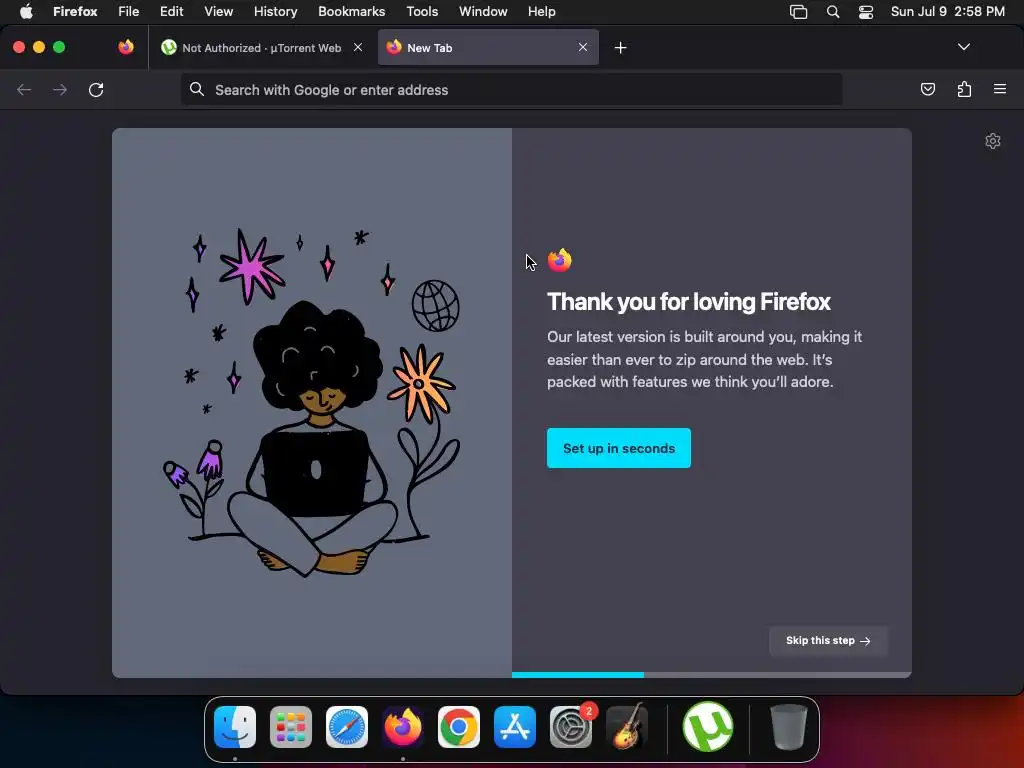Expand the list all tabs chevron
This screenshot has height=768, width=1024.
[x=963, y=47]
